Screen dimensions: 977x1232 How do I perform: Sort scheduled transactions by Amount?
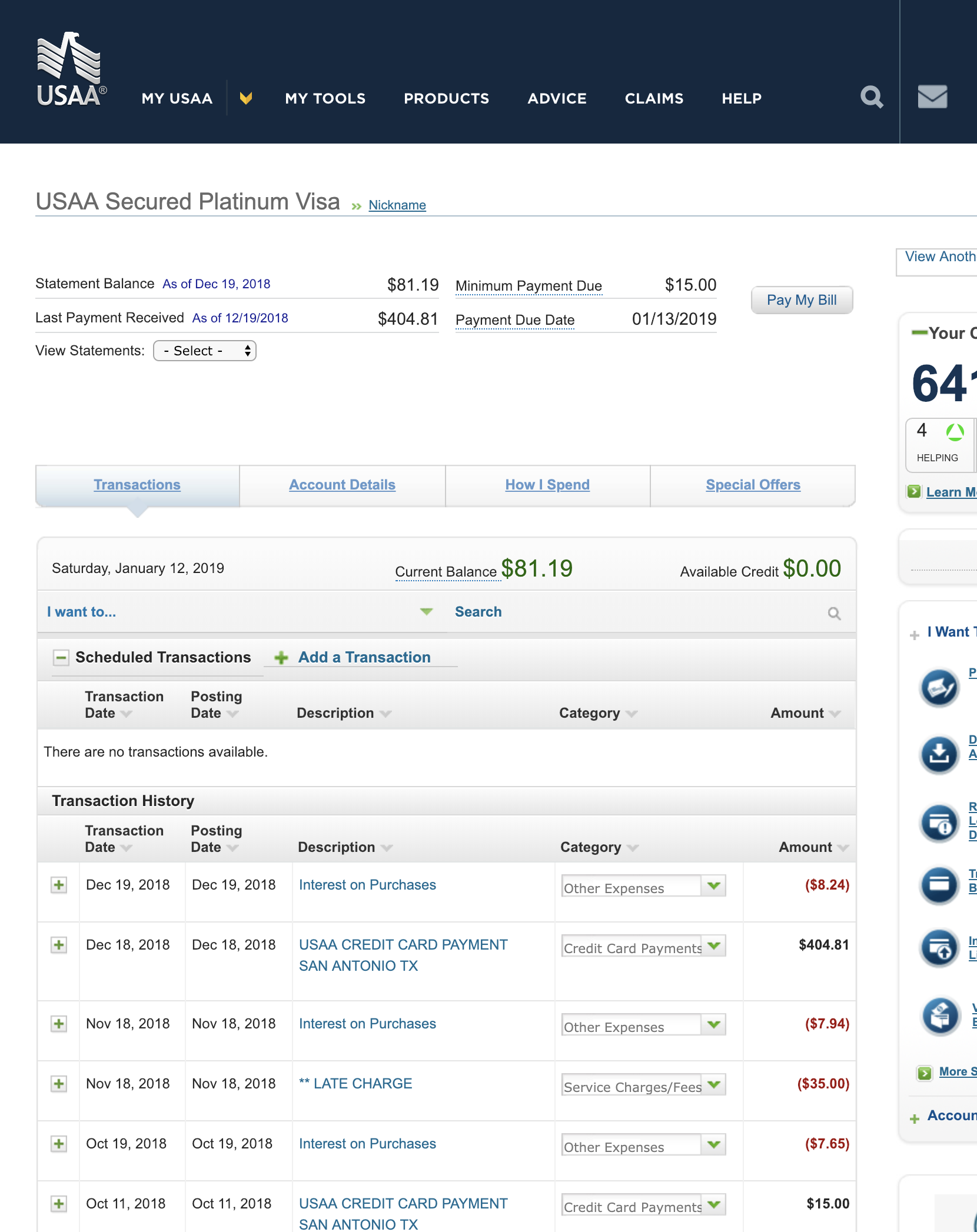[x=806, y=713]
